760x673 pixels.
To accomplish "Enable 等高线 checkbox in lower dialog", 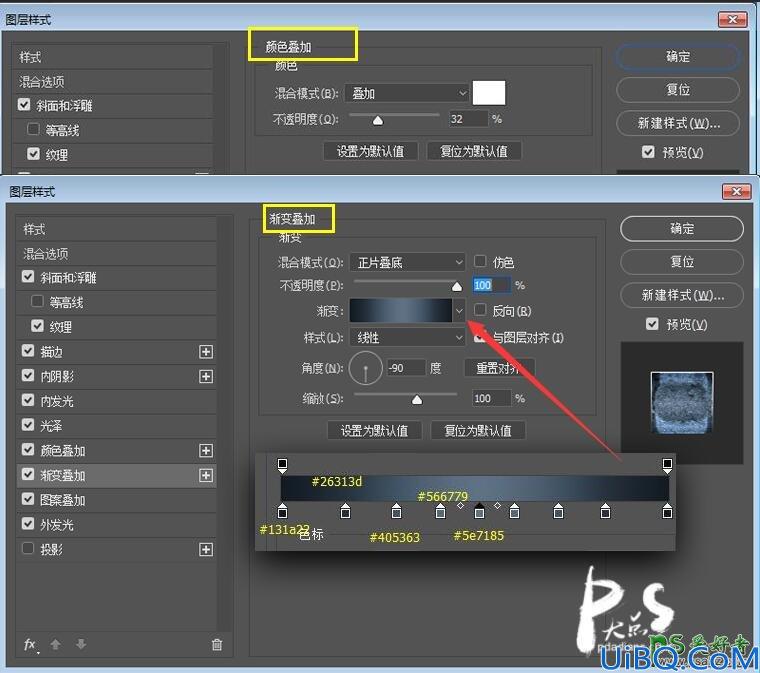I will 37,301.
